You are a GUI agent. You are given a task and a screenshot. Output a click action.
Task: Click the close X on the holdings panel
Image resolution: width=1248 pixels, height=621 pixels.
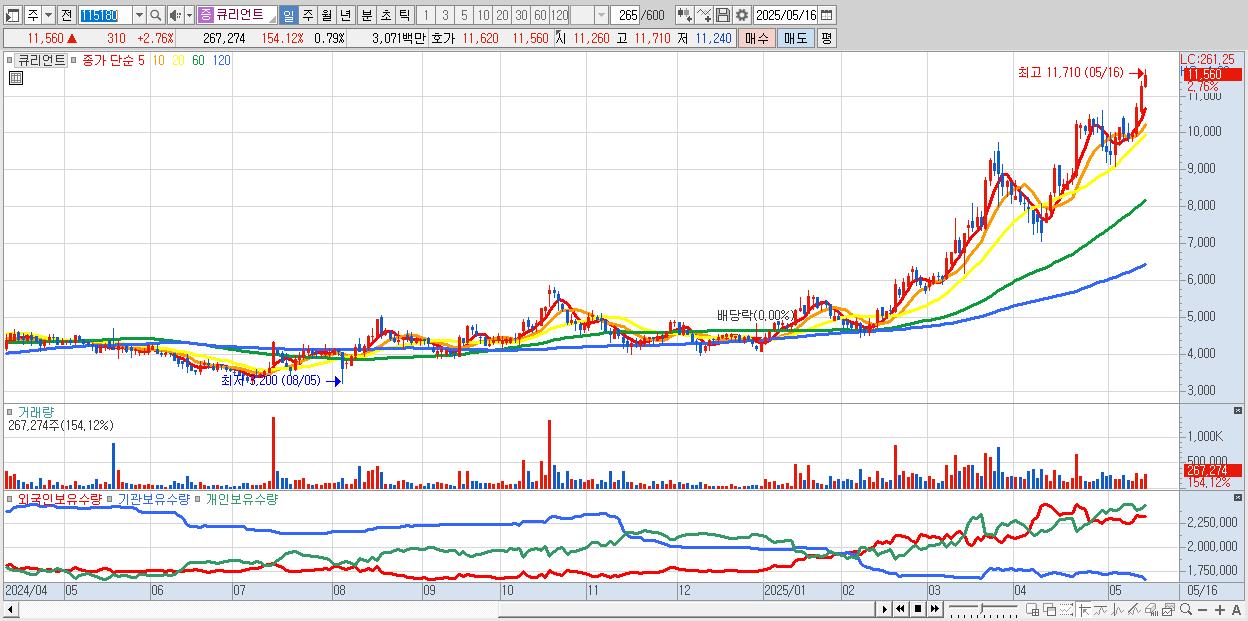pyautogui.click(x=1238, y=498)
